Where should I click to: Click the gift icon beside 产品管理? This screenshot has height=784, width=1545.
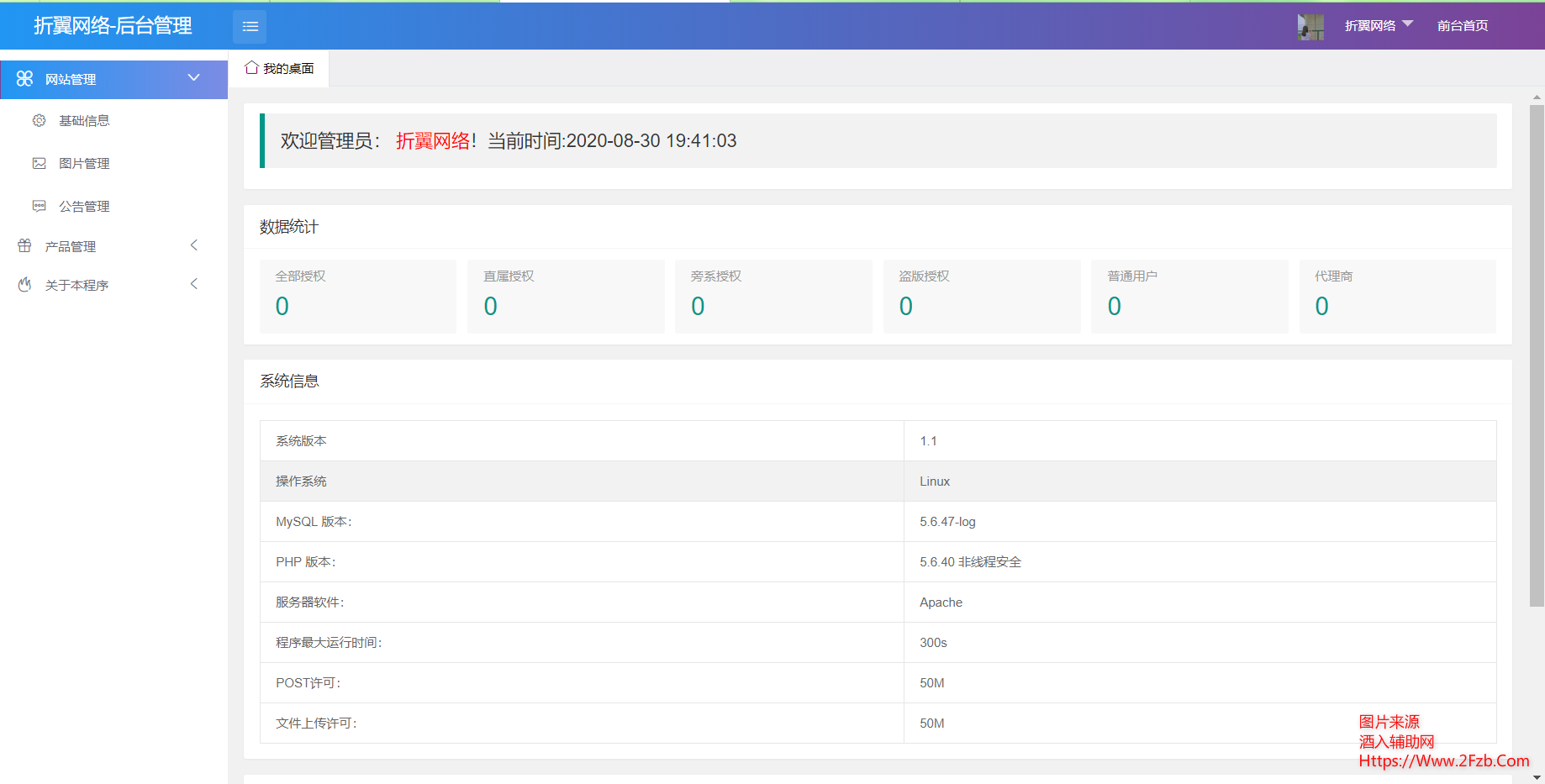pos(24,246)
